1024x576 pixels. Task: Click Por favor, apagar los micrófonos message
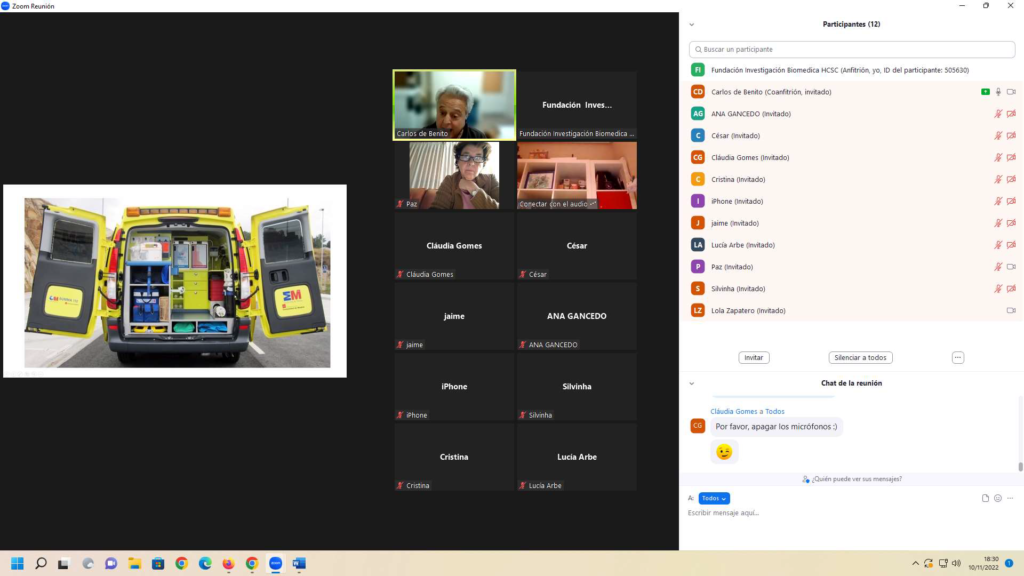coord(776,427)
